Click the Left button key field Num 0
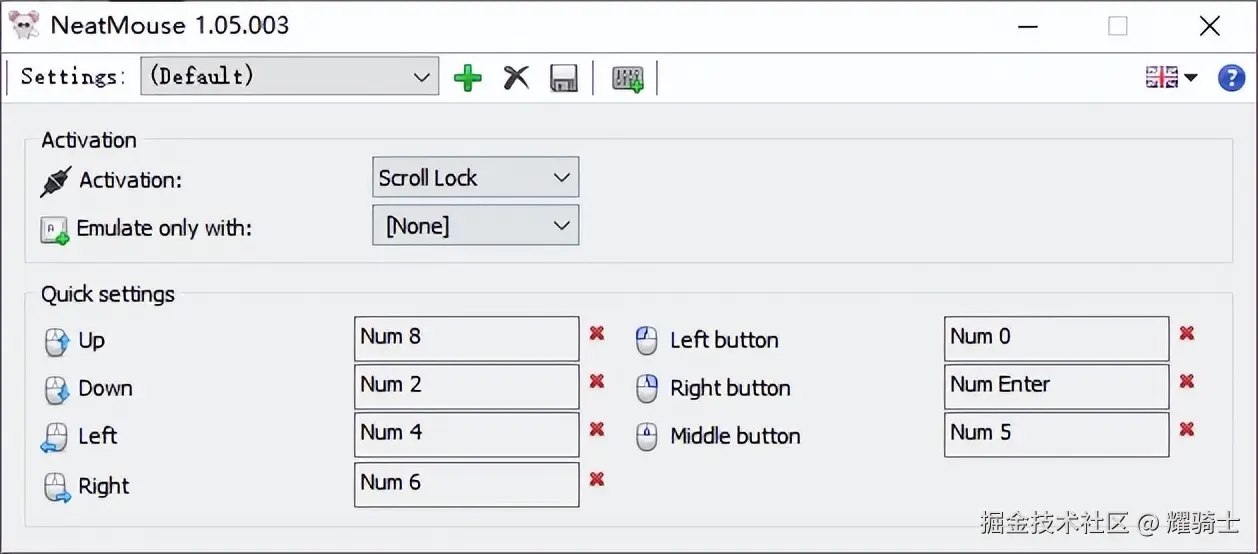 click(x=1056, y=338)
